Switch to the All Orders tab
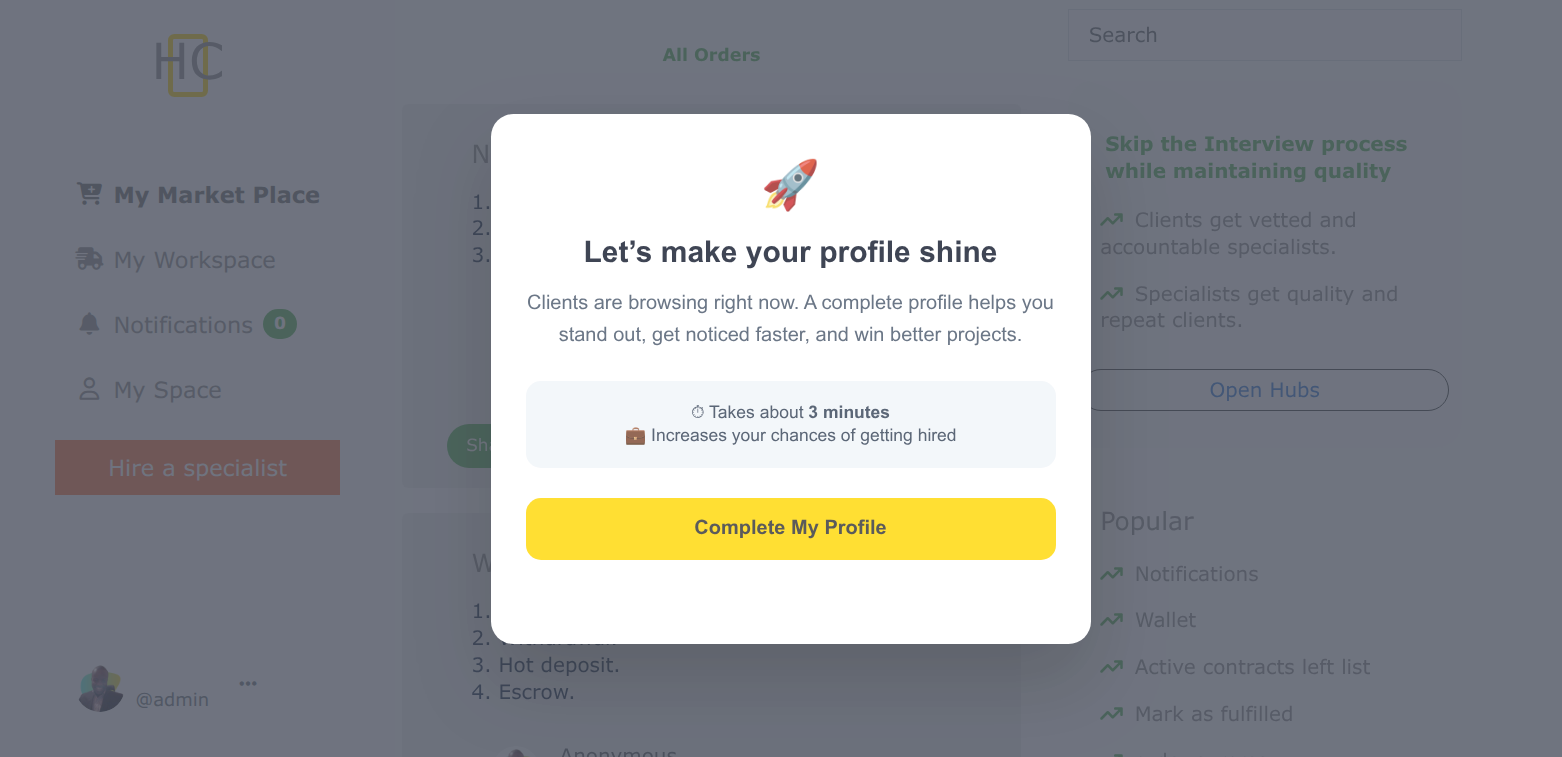The image size is (1562, 757). 711,54
